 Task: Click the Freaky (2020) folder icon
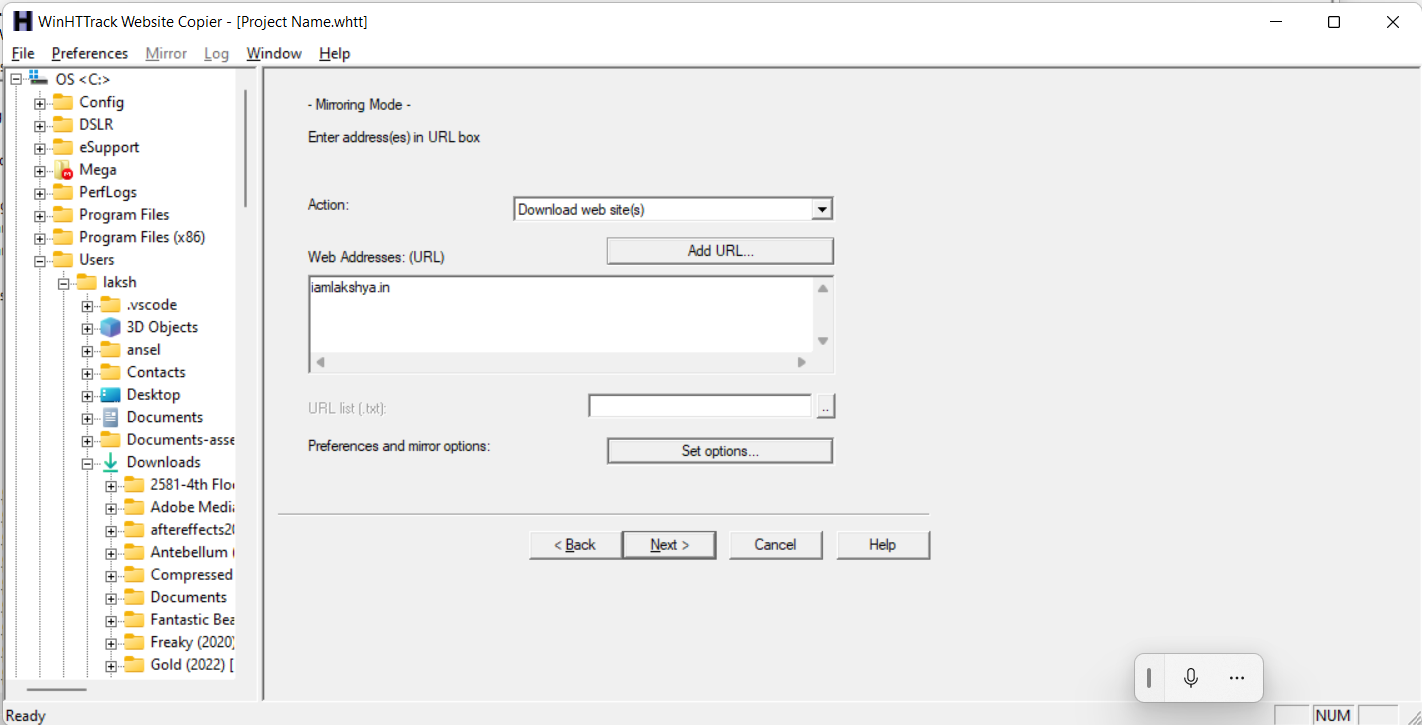(134, 642)
